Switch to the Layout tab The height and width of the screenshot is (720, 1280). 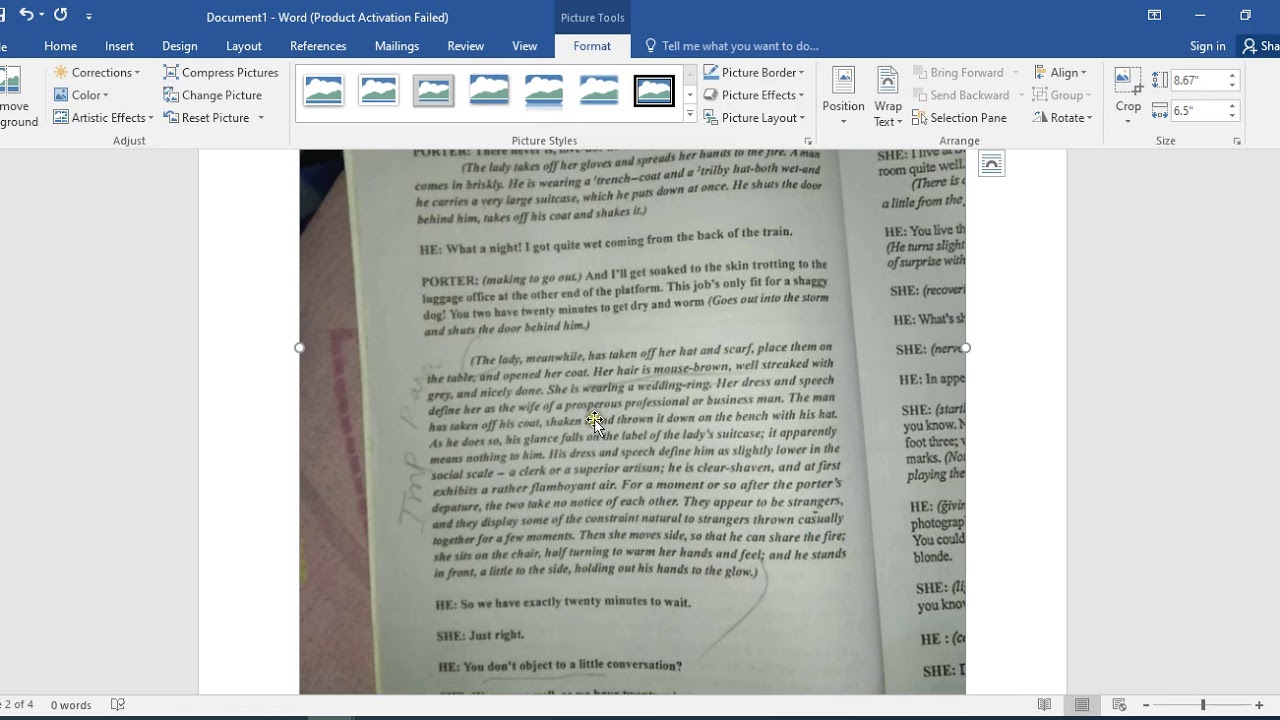click(244, 46)
